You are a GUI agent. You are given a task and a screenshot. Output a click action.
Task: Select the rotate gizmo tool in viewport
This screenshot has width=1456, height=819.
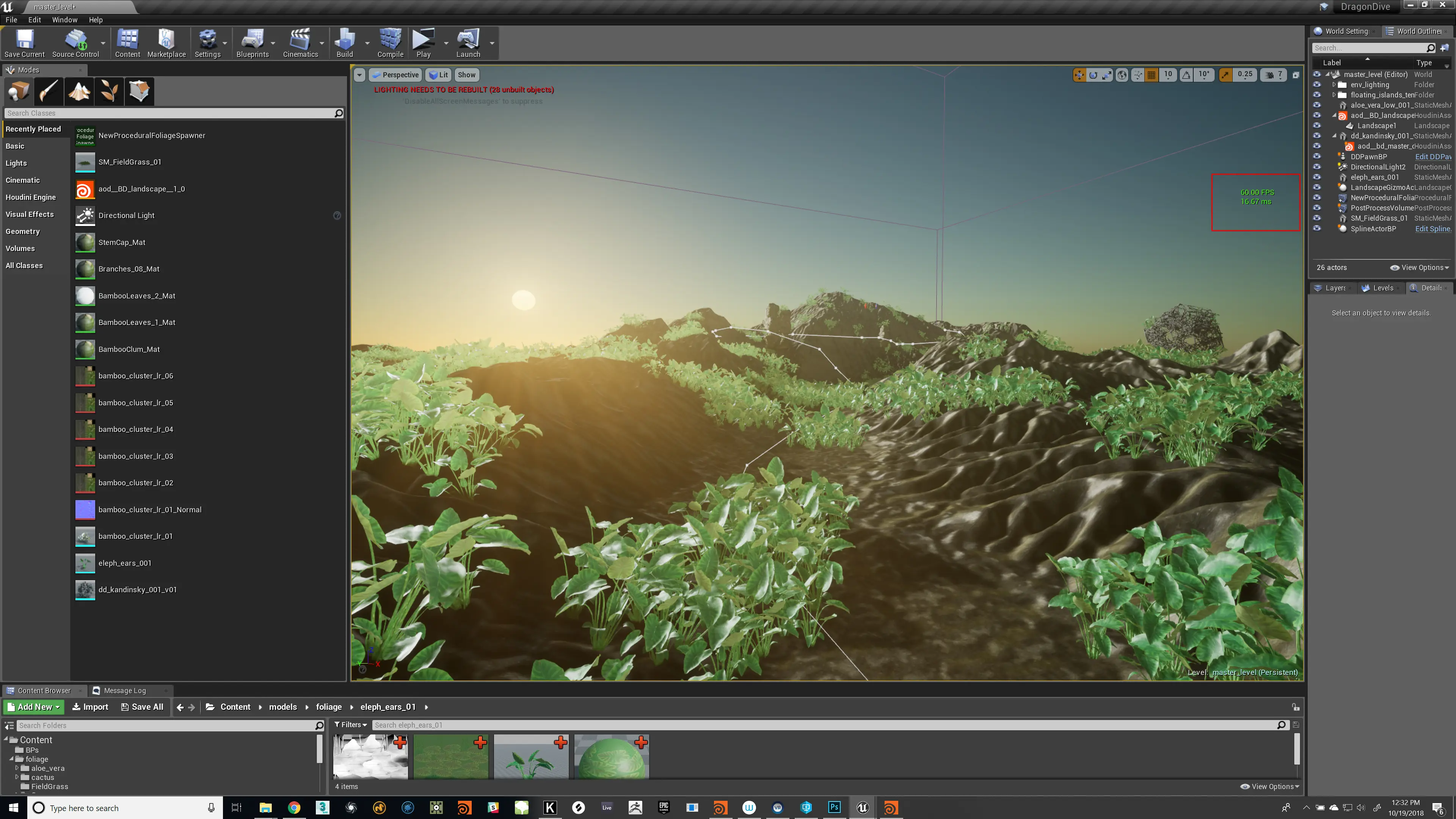pos(1093,75)
